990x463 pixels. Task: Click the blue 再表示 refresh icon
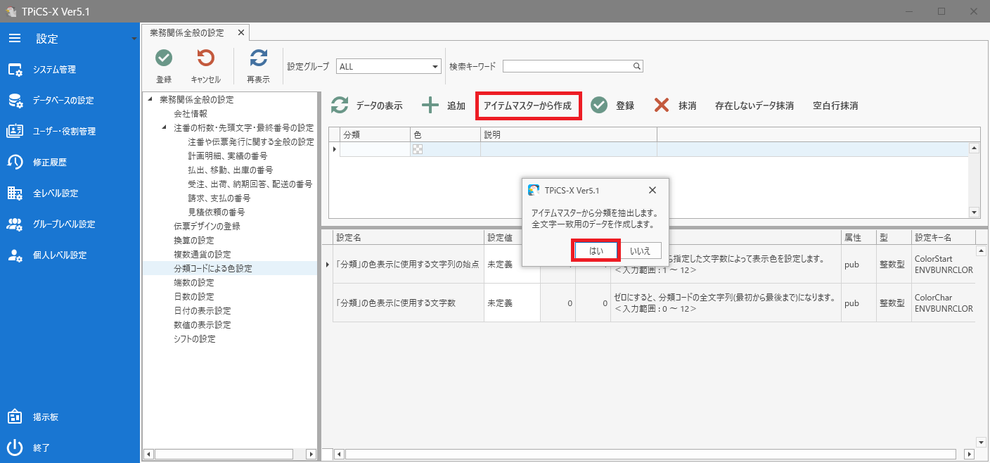pos(258,59)
